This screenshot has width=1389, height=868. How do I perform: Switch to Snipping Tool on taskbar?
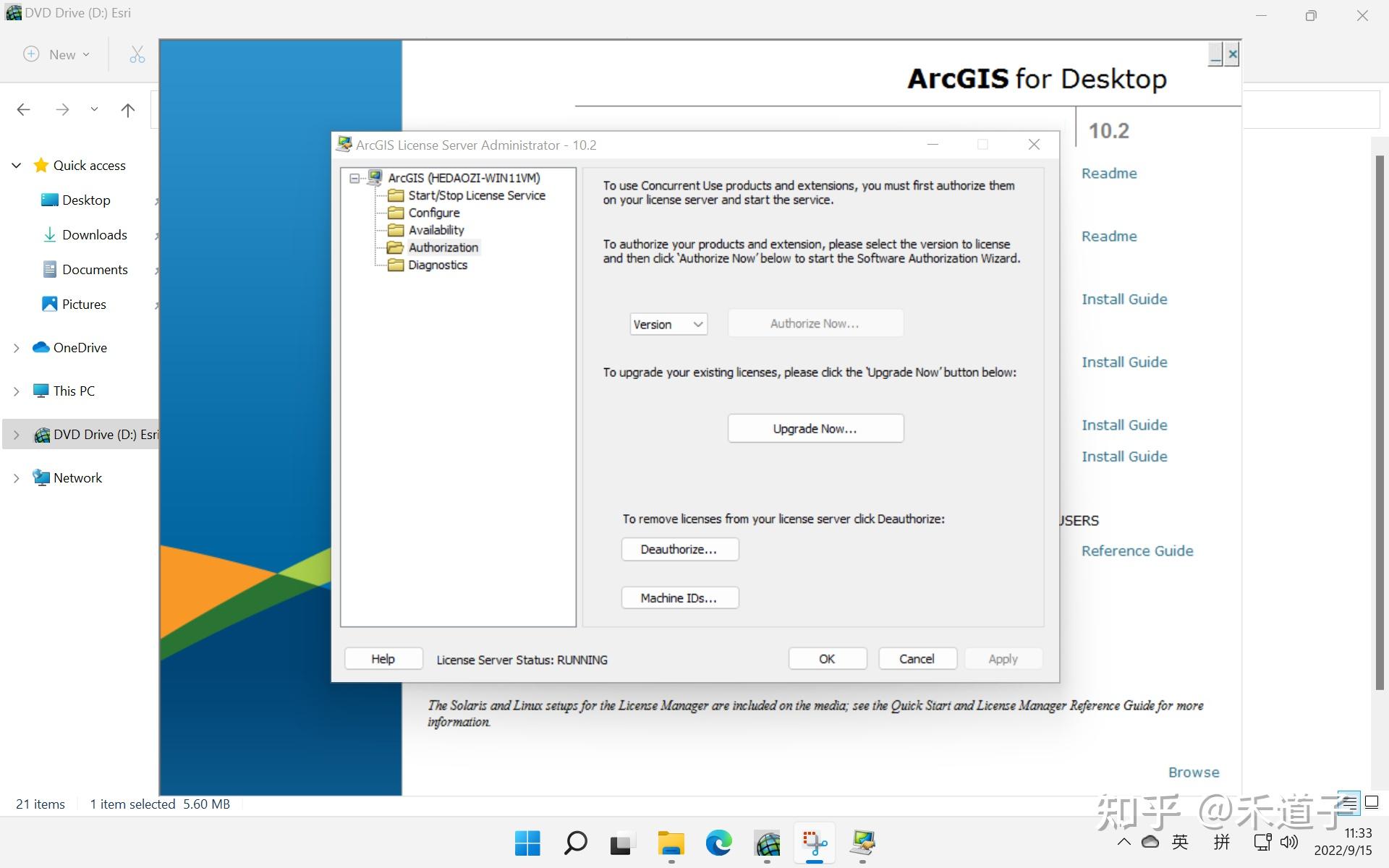pos(815,843)
